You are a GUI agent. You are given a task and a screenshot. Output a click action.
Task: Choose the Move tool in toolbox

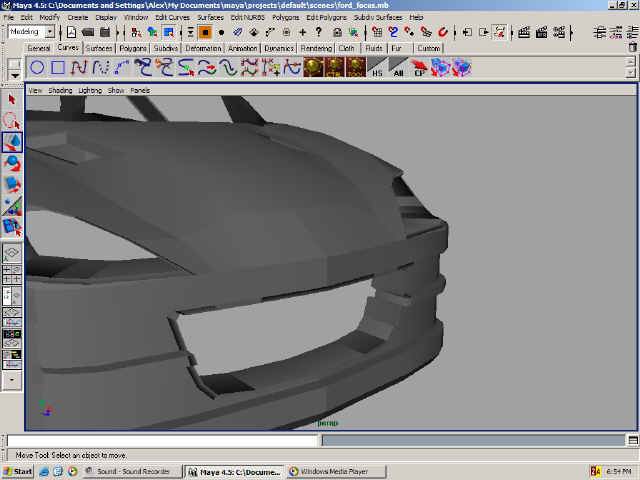click(12, 142)
